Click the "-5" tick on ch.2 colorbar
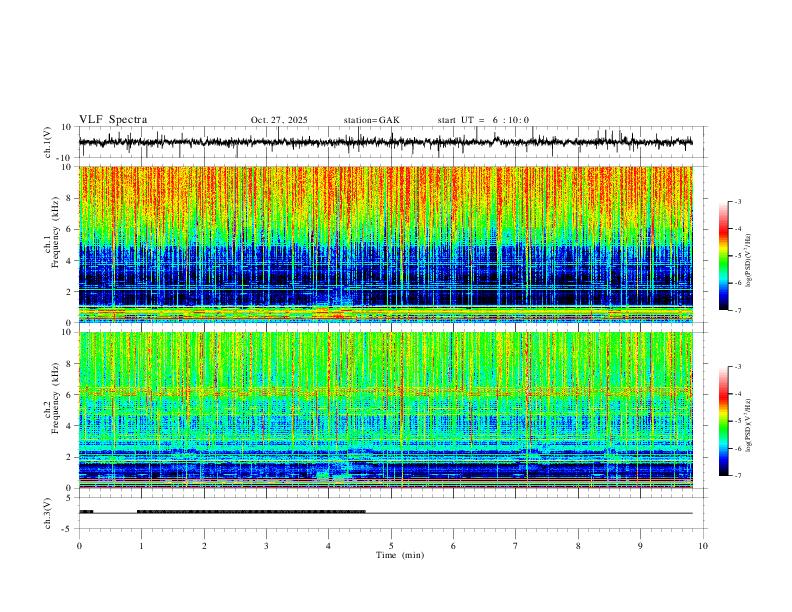Screen dimensions: 792x612 click(x=737, y=421)
